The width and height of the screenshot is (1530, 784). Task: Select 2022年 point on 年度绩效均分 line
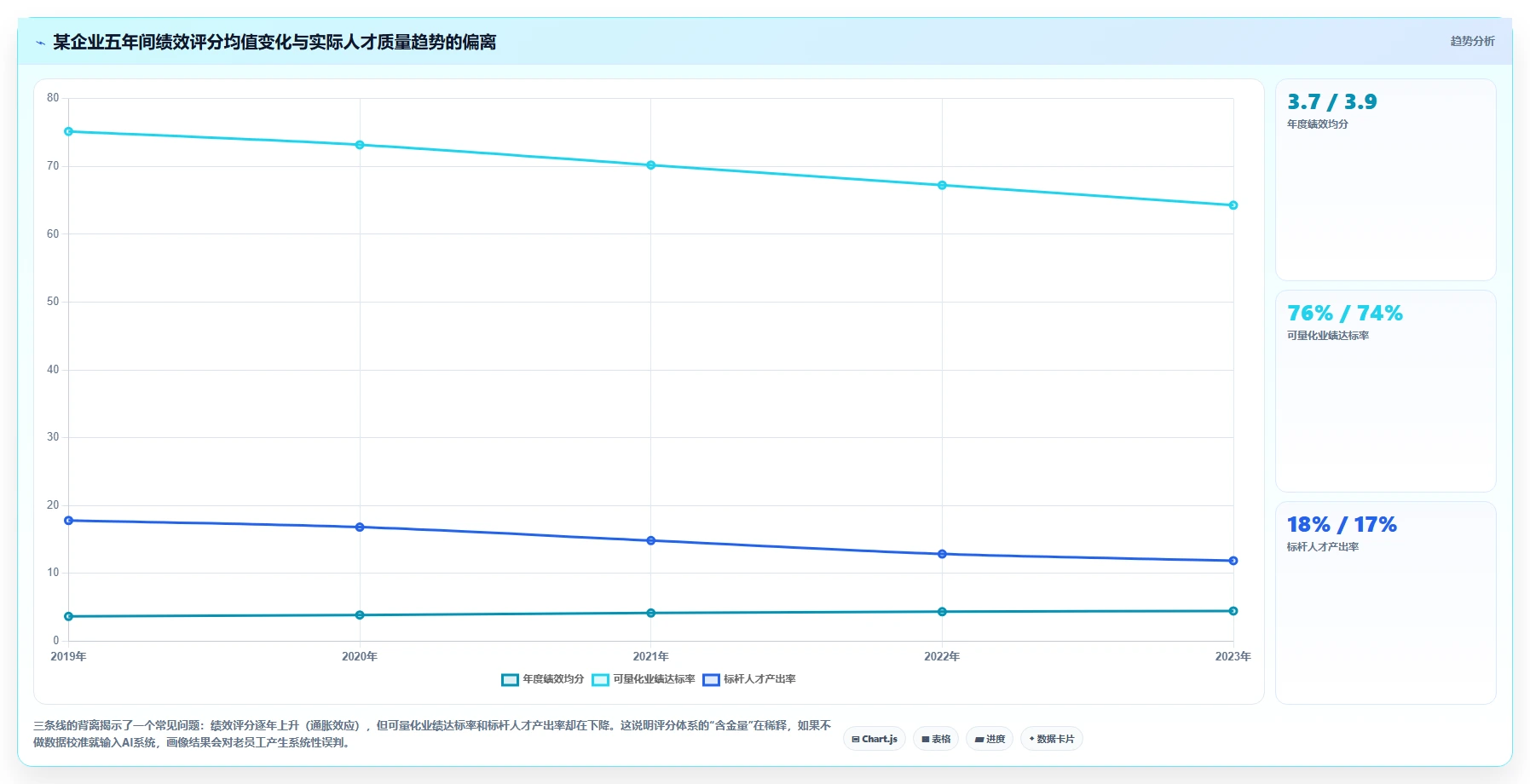(942, 612)
